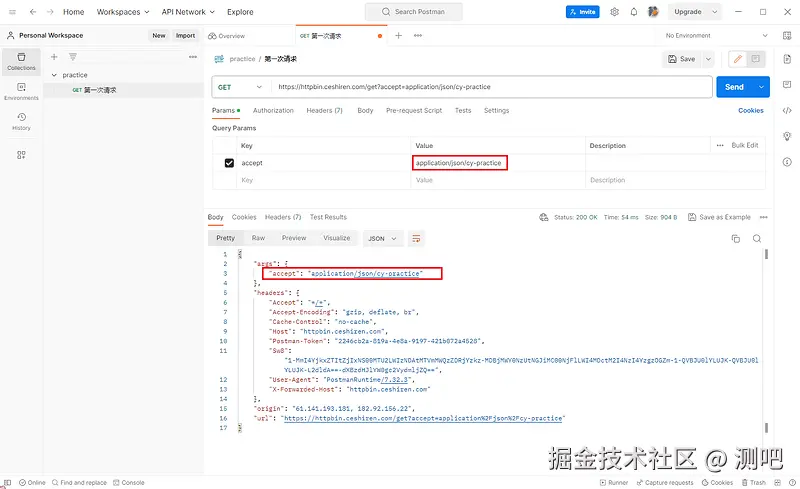Add a new request tab
Screen dimensions: 800x489
(x=398, y=35)
